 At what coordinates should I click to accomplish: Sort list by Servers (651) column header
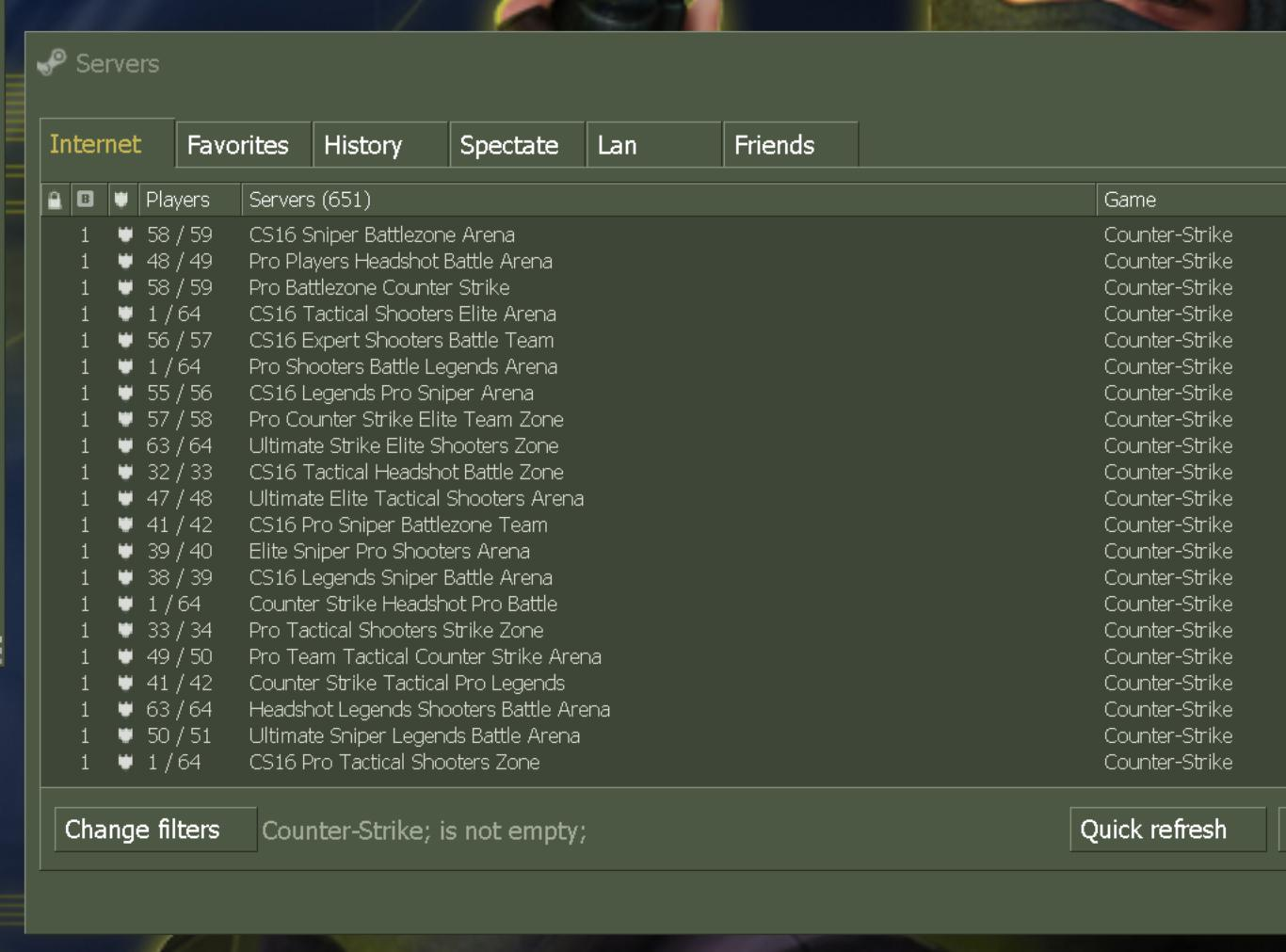pos(311,200)
